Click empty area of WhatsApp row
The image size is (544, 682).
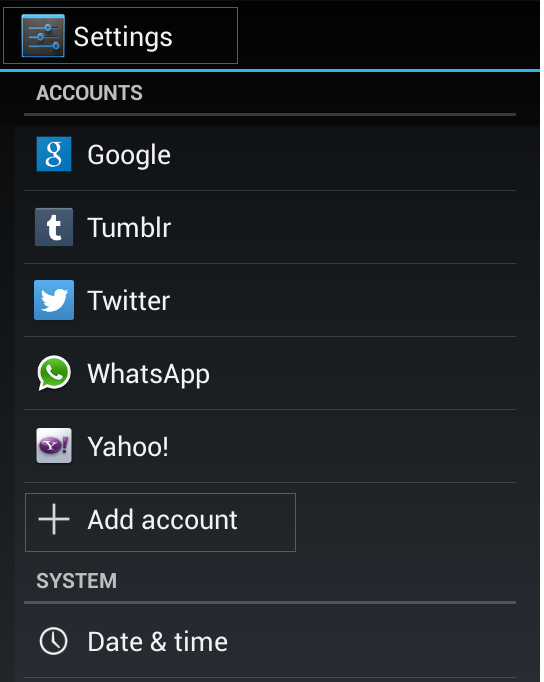click(x=363, y=373)
